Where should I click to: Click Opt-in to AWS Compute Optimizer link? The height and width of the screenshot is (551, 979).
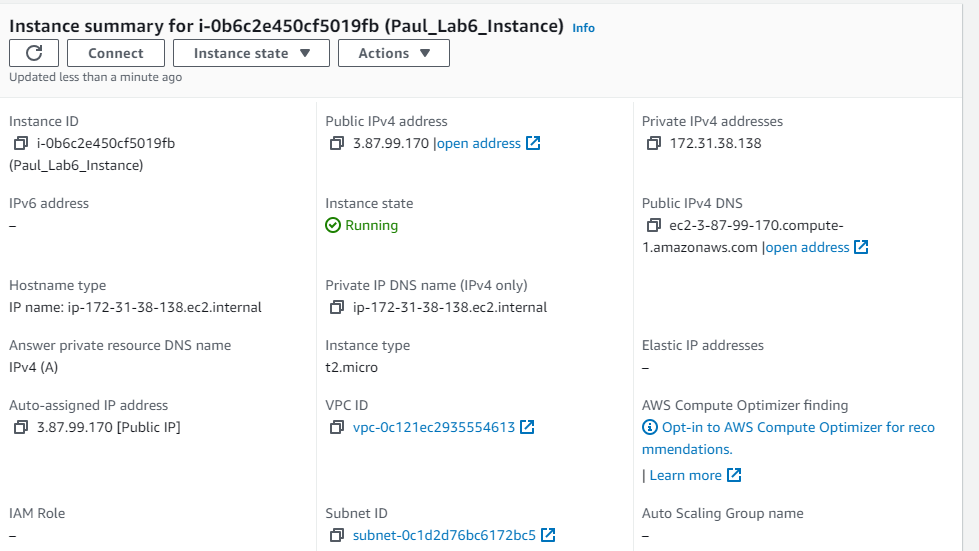(x=798, y=427)
